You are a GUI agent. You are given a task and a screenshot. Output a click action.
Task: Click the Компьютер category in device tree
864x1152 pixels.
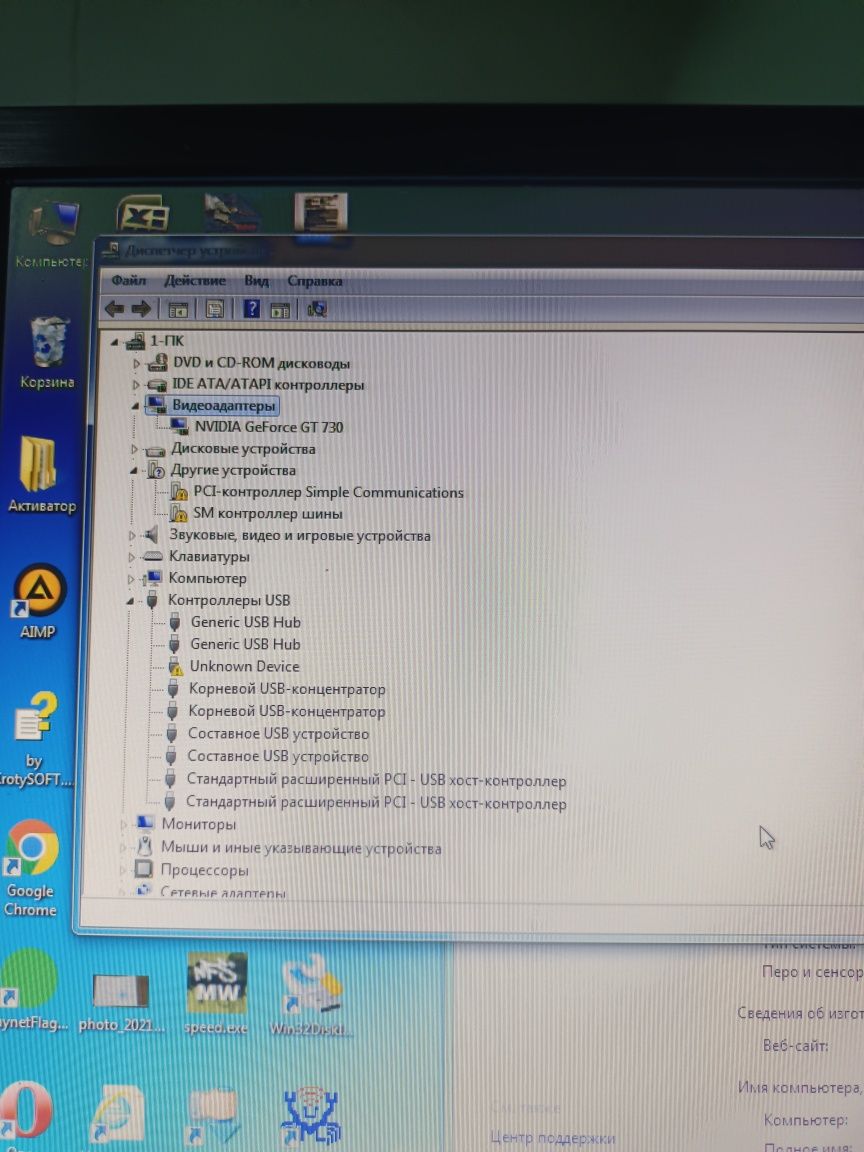(207, 578)
